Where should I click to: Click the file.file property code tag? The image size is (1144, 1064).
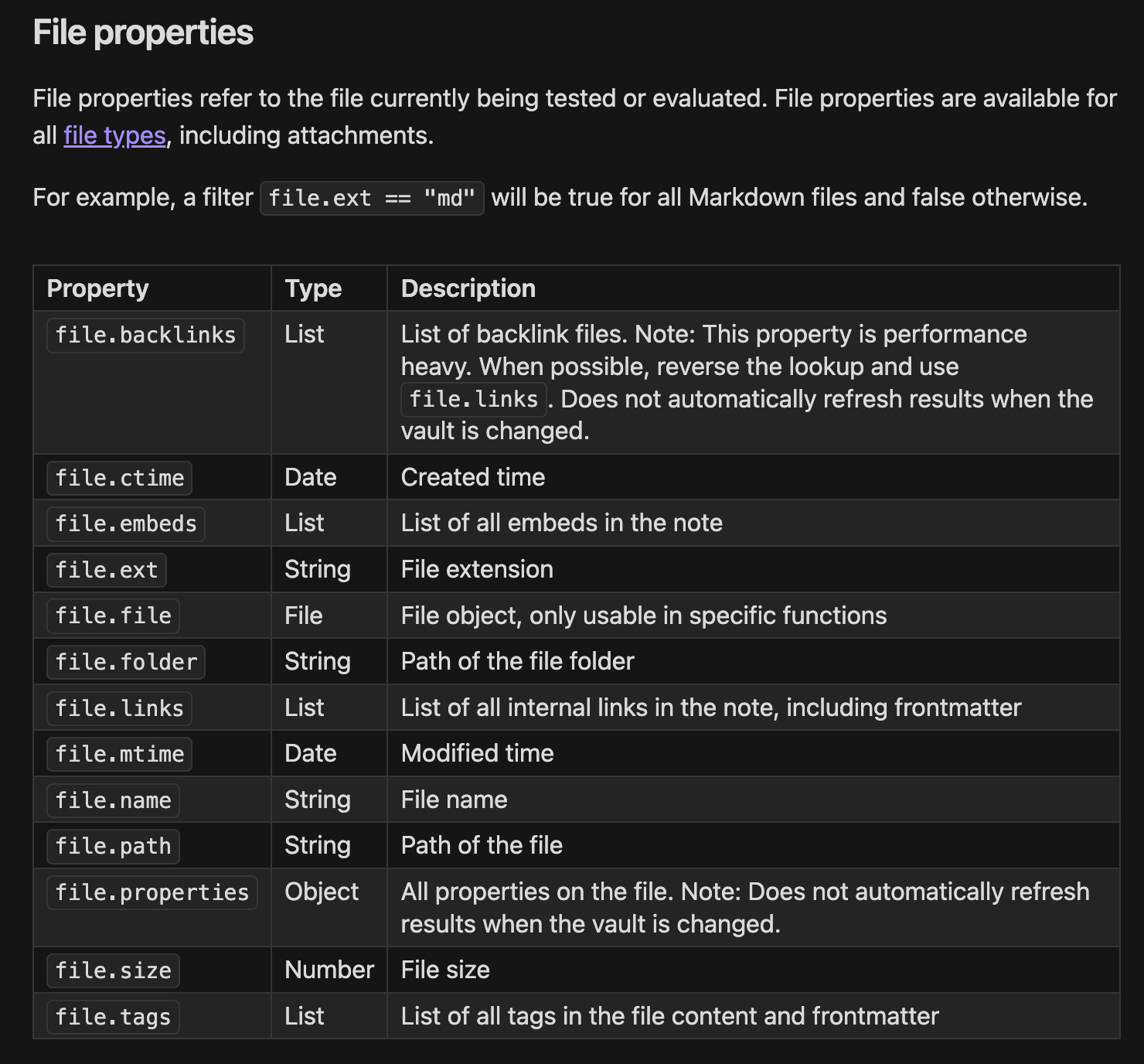[114, 616]
